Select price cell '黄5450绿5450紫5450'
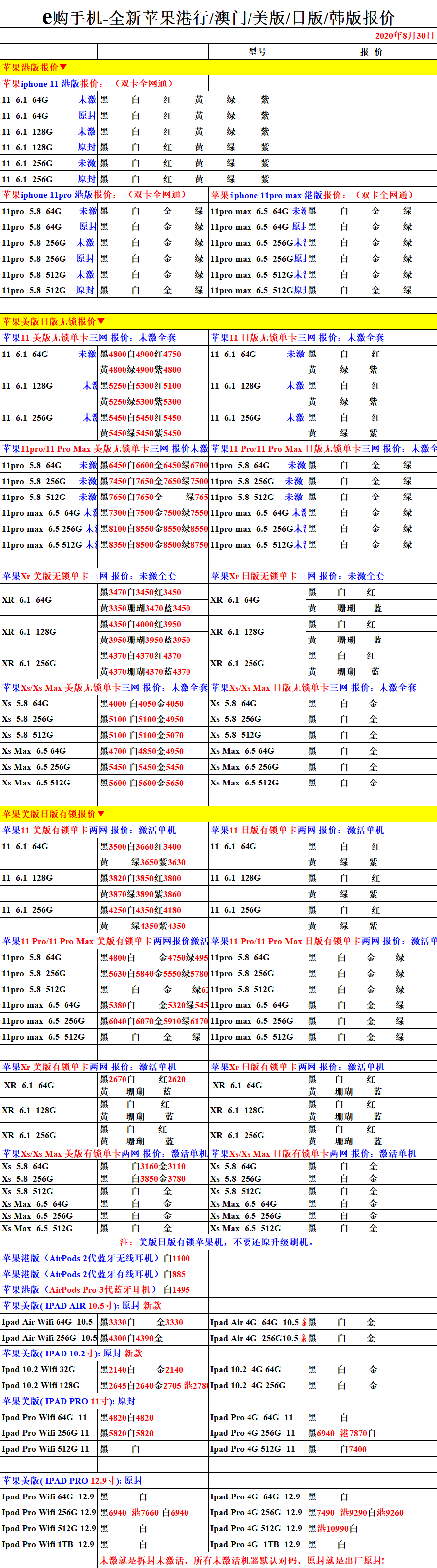437x1568 pixels. click(153, 433)
